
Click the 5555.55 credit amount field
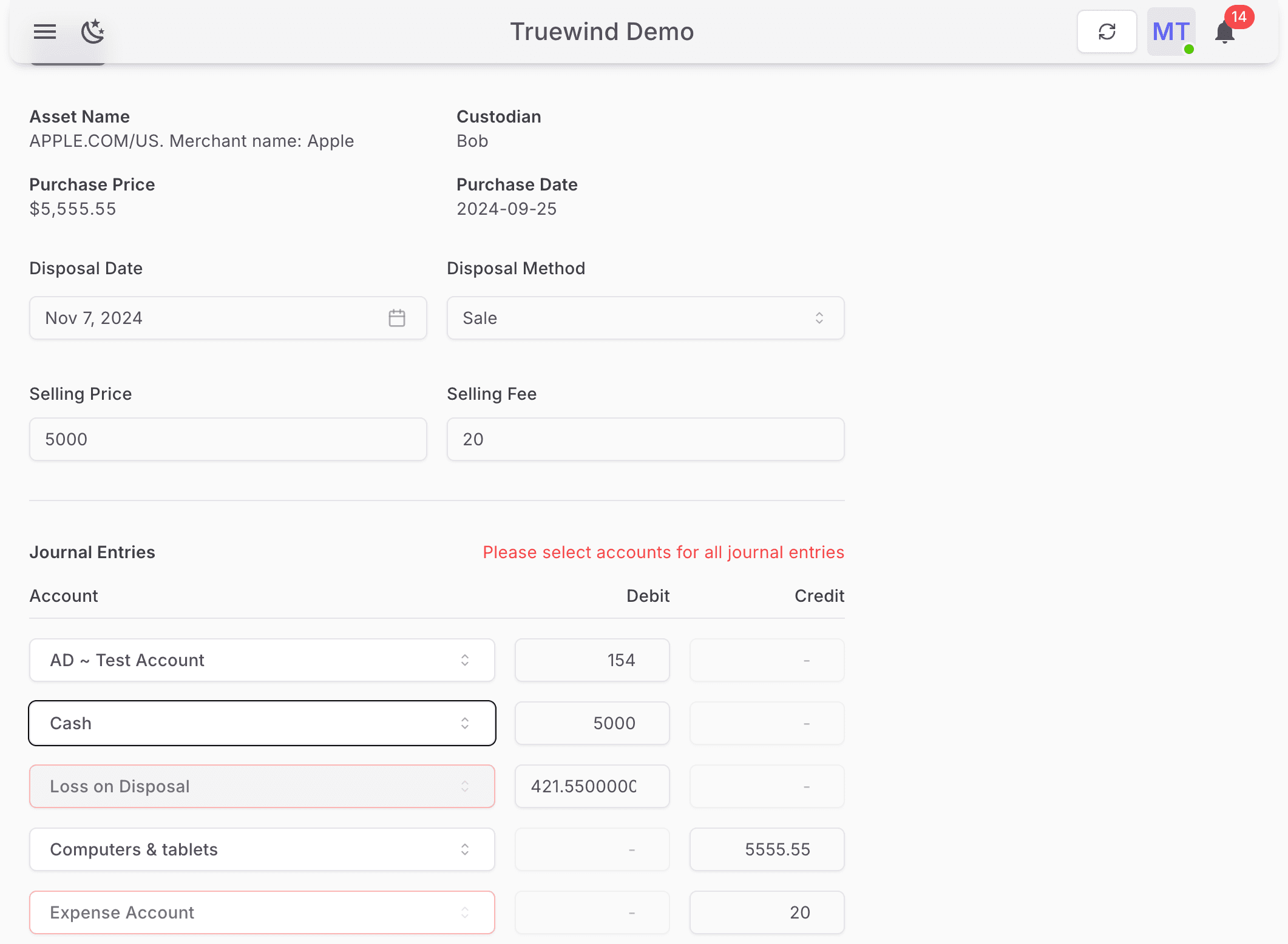767,849
